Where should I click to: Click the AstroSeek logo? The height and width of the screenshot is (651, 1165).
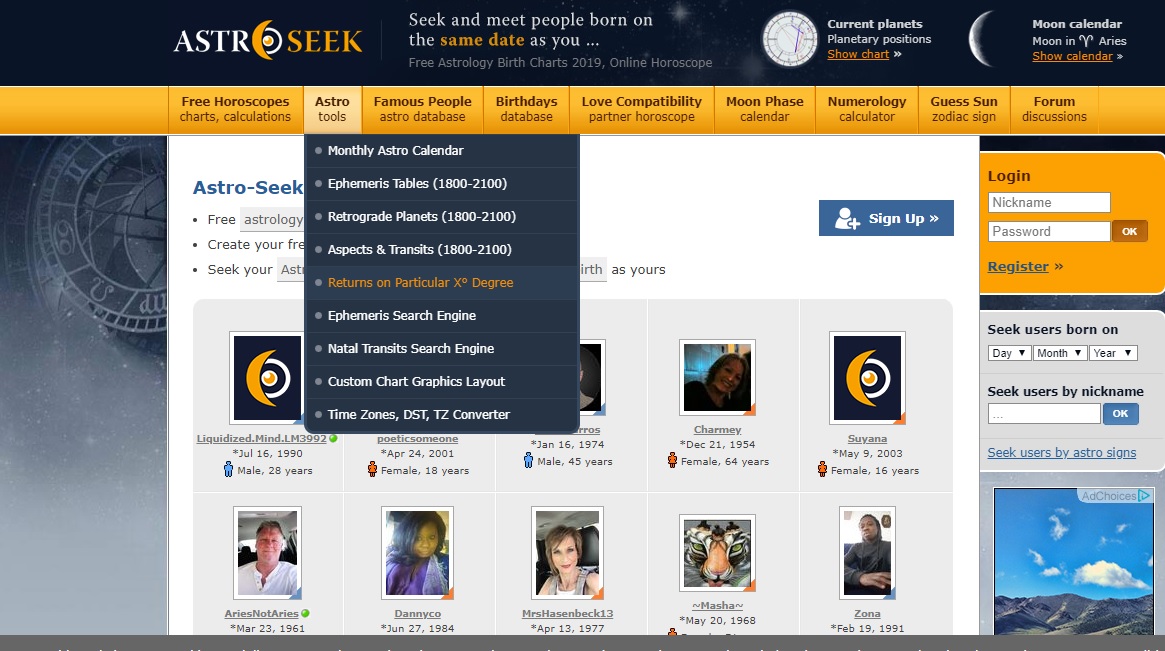pos(267,41)
